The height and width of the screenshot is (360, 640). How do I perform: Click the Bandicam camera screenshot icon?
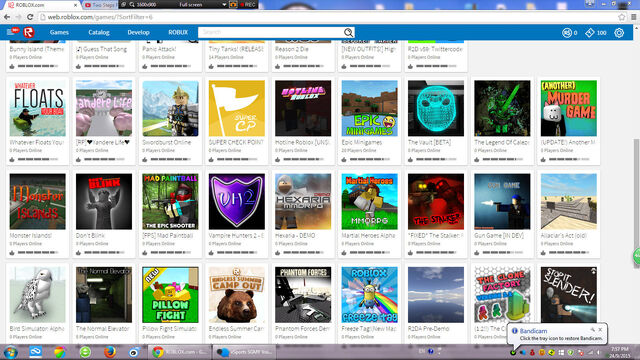point(233,4)
